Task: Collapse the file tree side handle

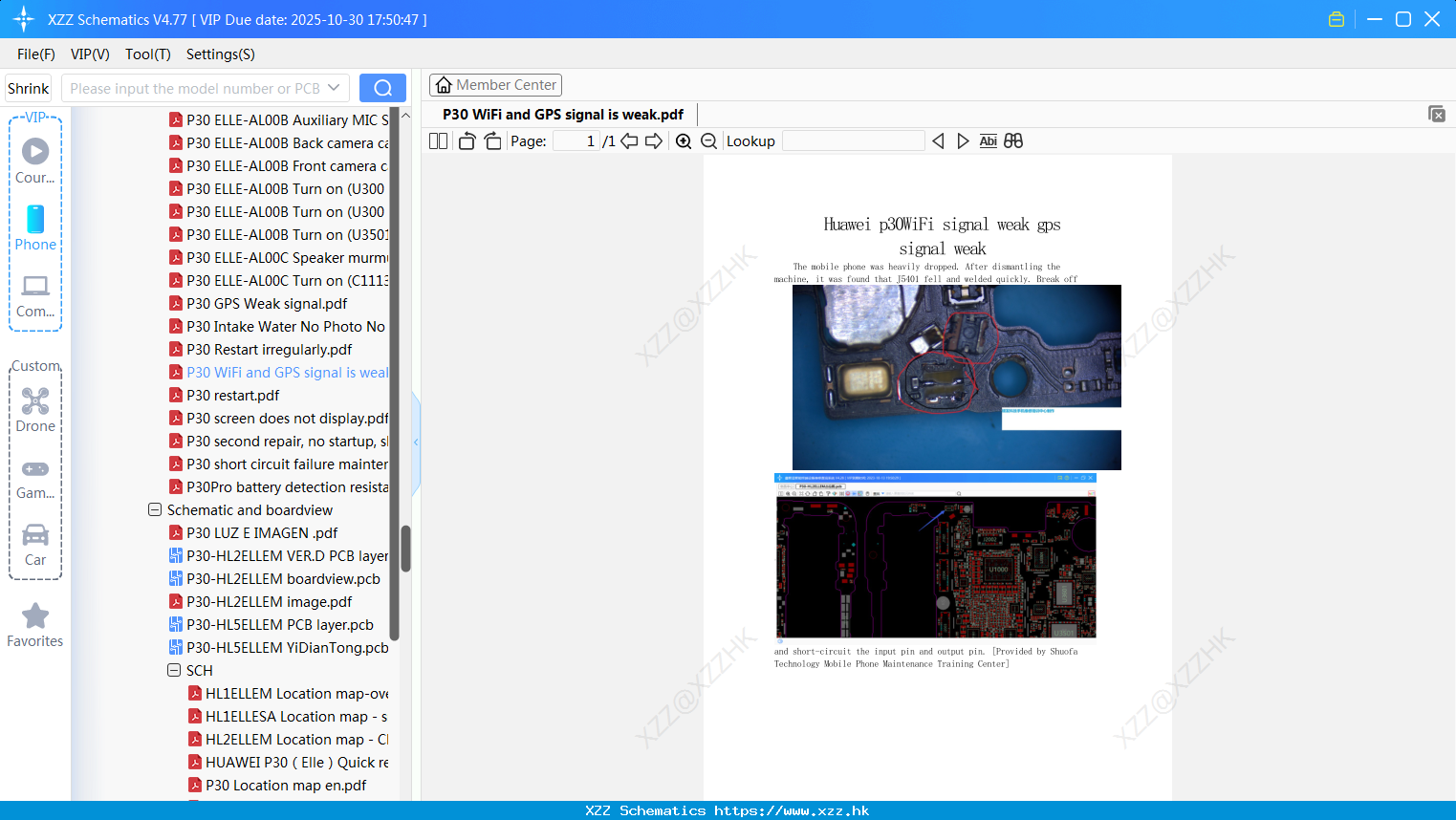Action: (416, 442)
